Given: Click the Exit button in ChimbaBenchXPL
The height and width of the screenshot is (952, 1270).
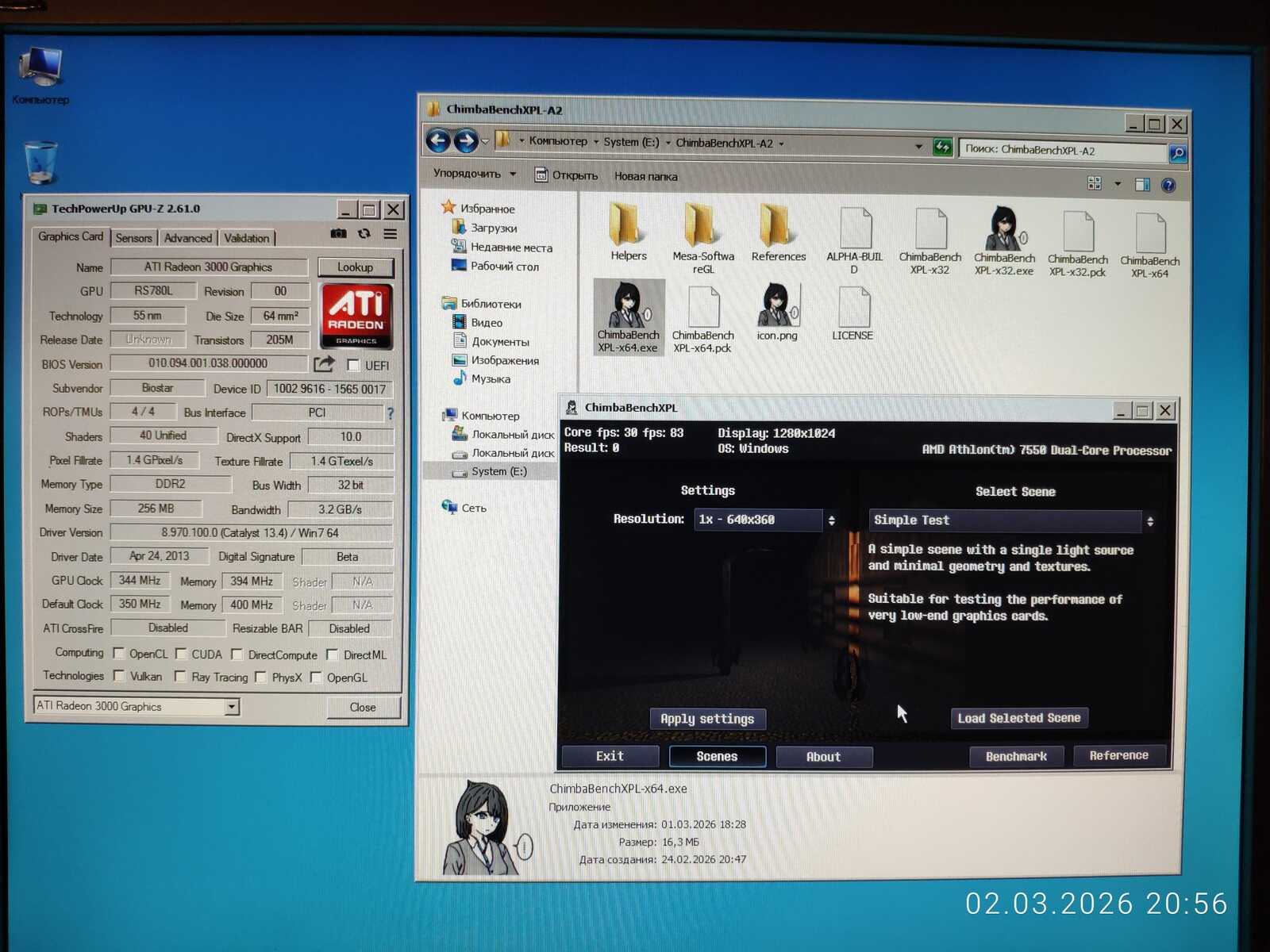Looking at the screenshot, I should 610,757.
